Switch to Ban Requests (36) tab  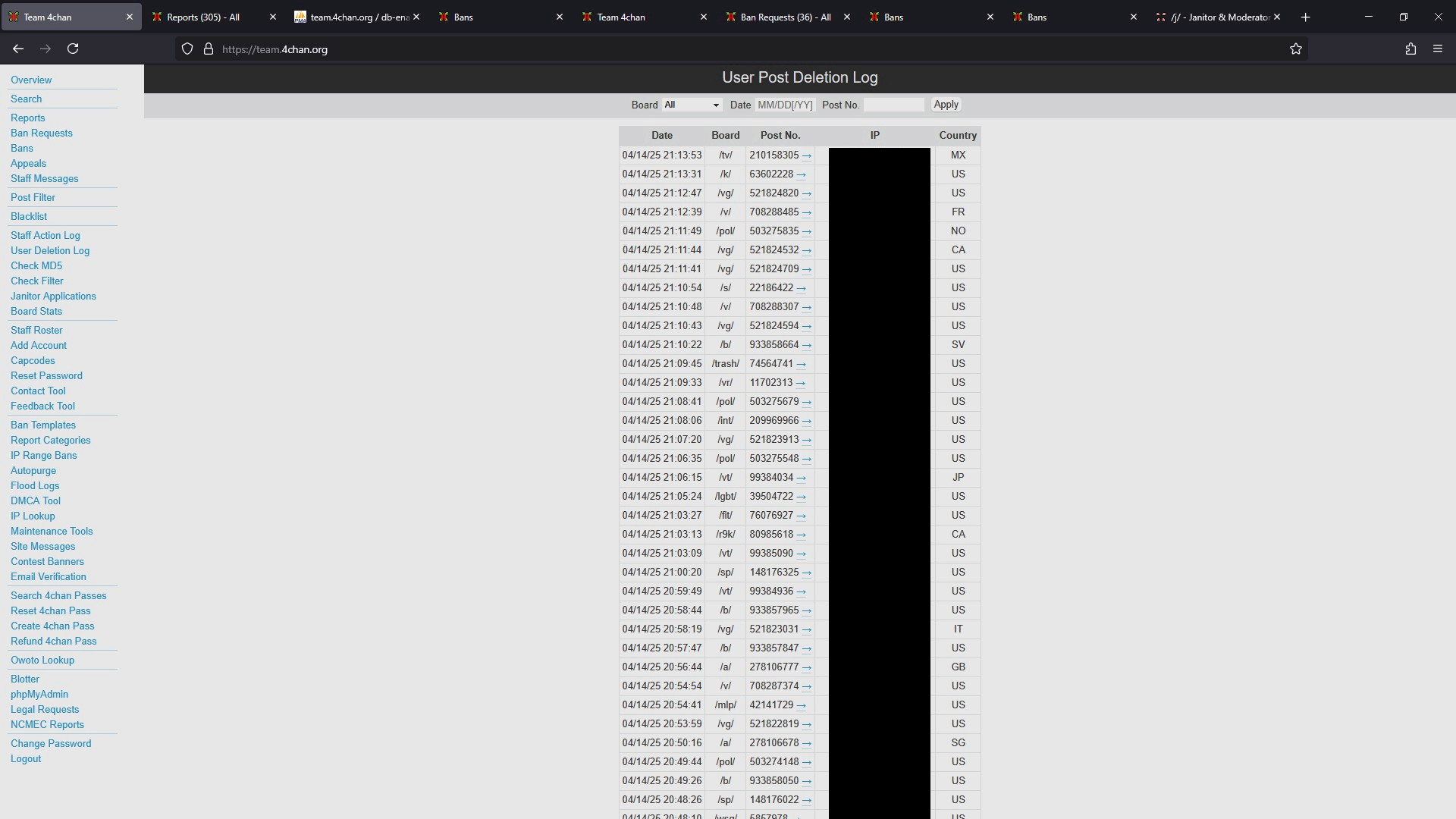pos(786,17)
